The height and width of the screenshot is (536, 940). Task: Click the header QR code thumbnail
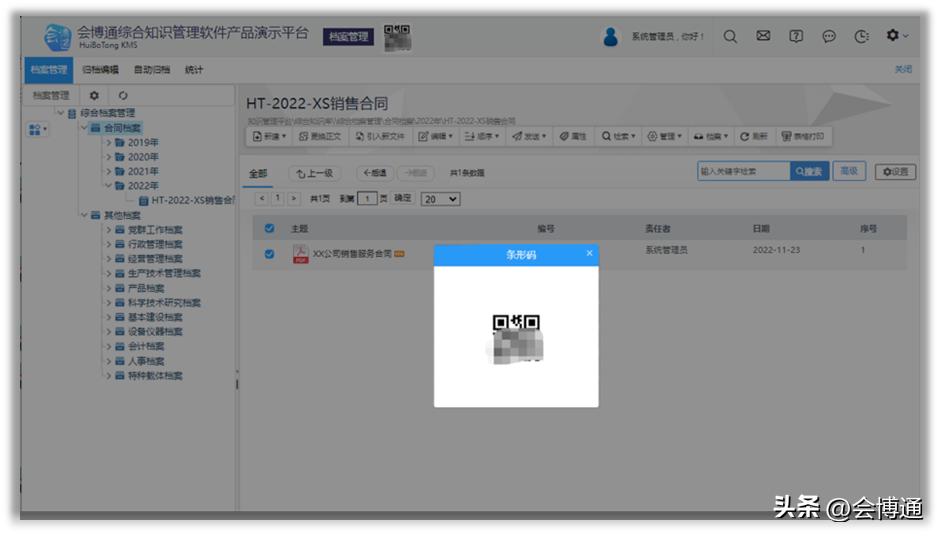(397, 37)
